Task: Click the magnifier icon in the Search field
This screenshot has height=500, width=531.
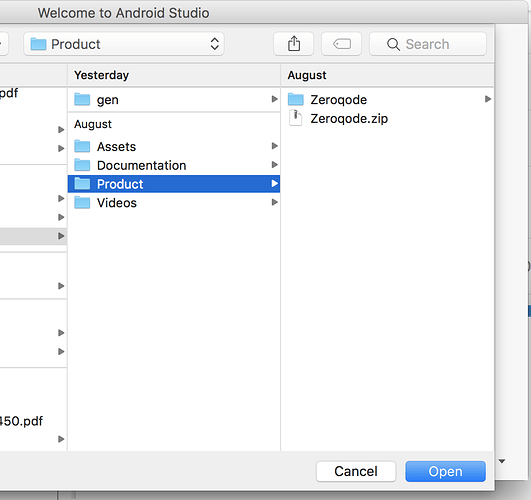Action: pyautogui.click(x=393, y=44)
